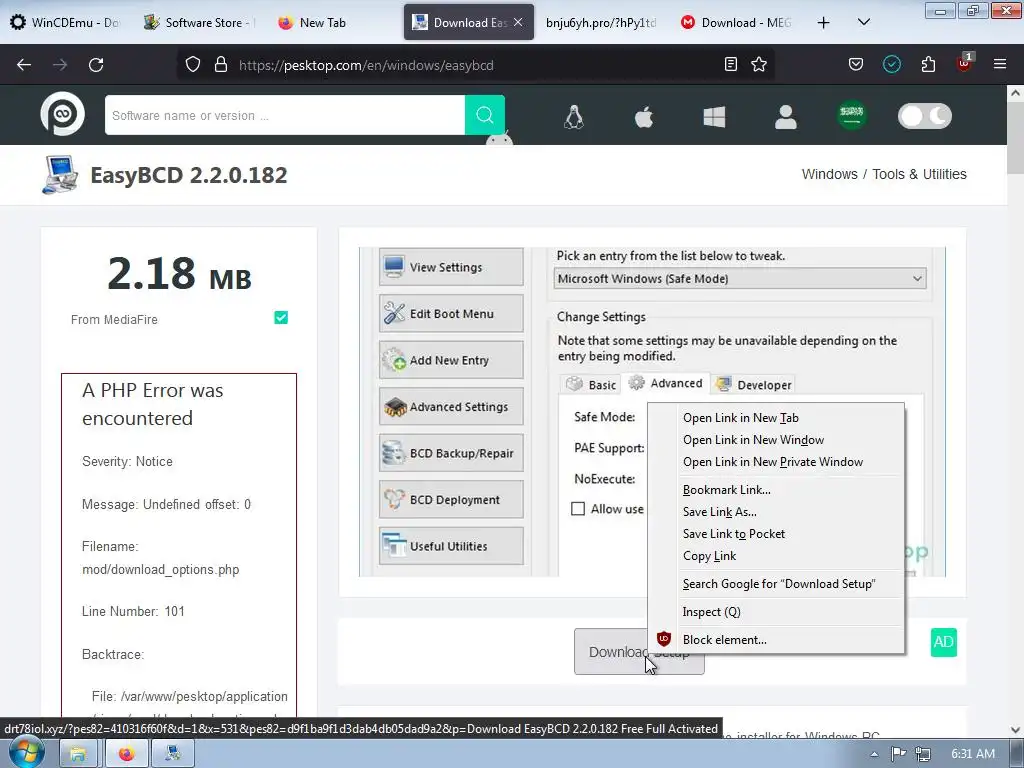Switch to Download - MEGA tab
Viewport: 1024px width, 768px height.
pyautogui.click(x=737, y=22)
